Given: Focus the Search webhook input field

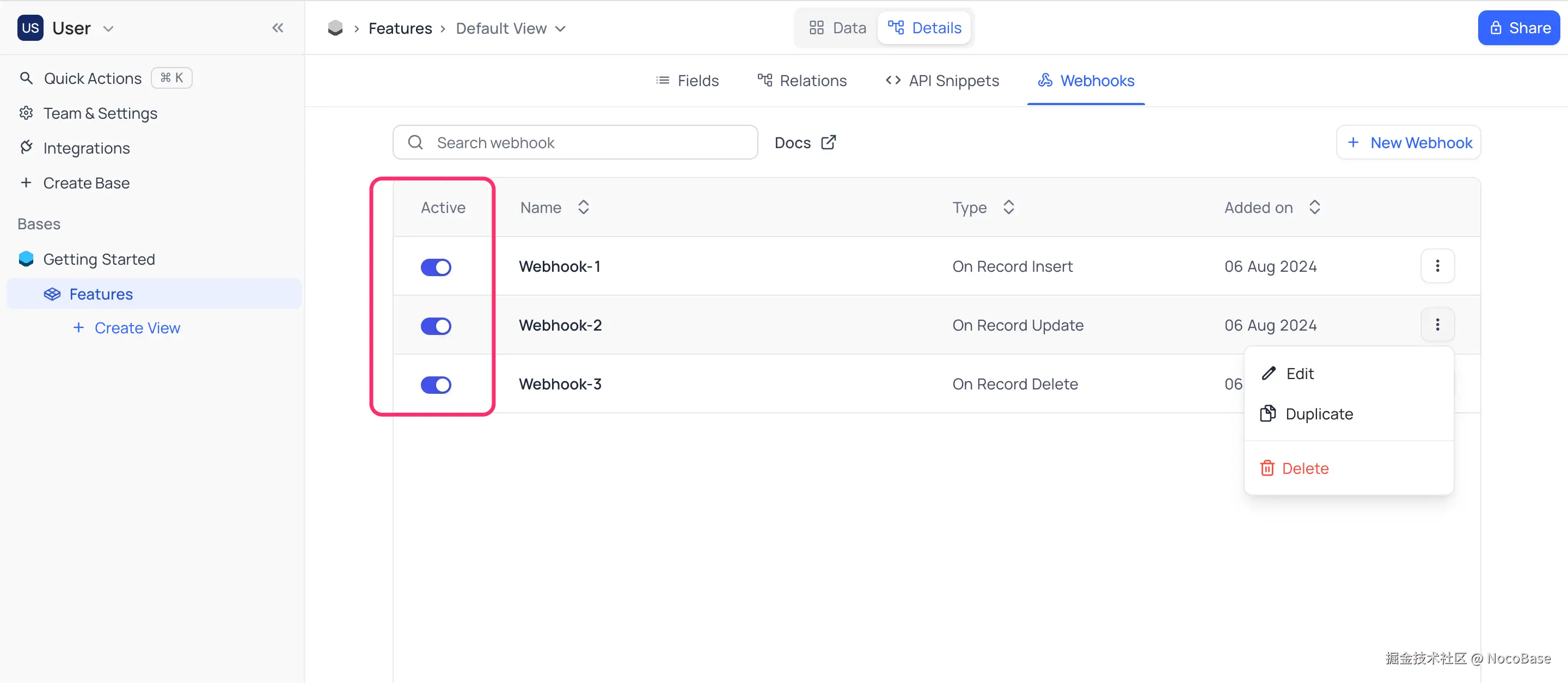Looking at the screenshot, I should pos(575,143).
